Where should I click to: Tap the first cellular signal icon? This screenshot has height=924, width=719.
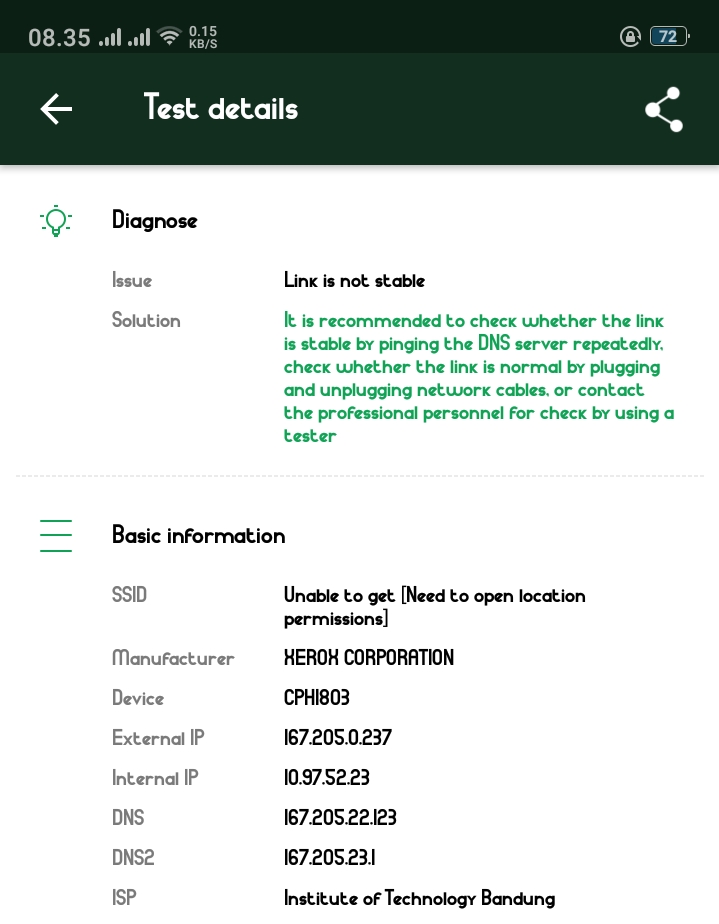[x=110, y=37]
